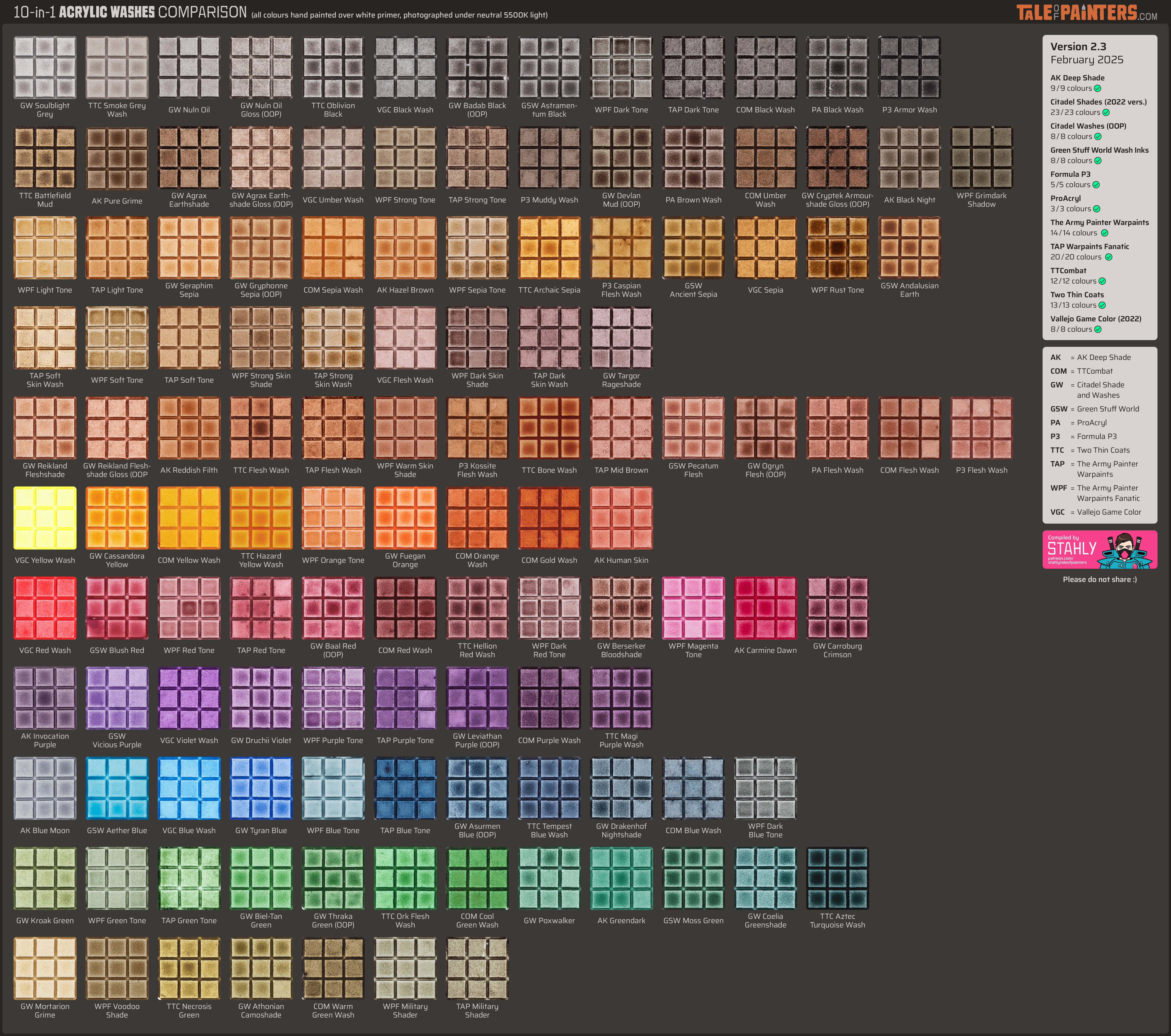Click the GW Carroburg Crimson swatch
This screenshot has height=1036, width=1171.
point(837,608)
